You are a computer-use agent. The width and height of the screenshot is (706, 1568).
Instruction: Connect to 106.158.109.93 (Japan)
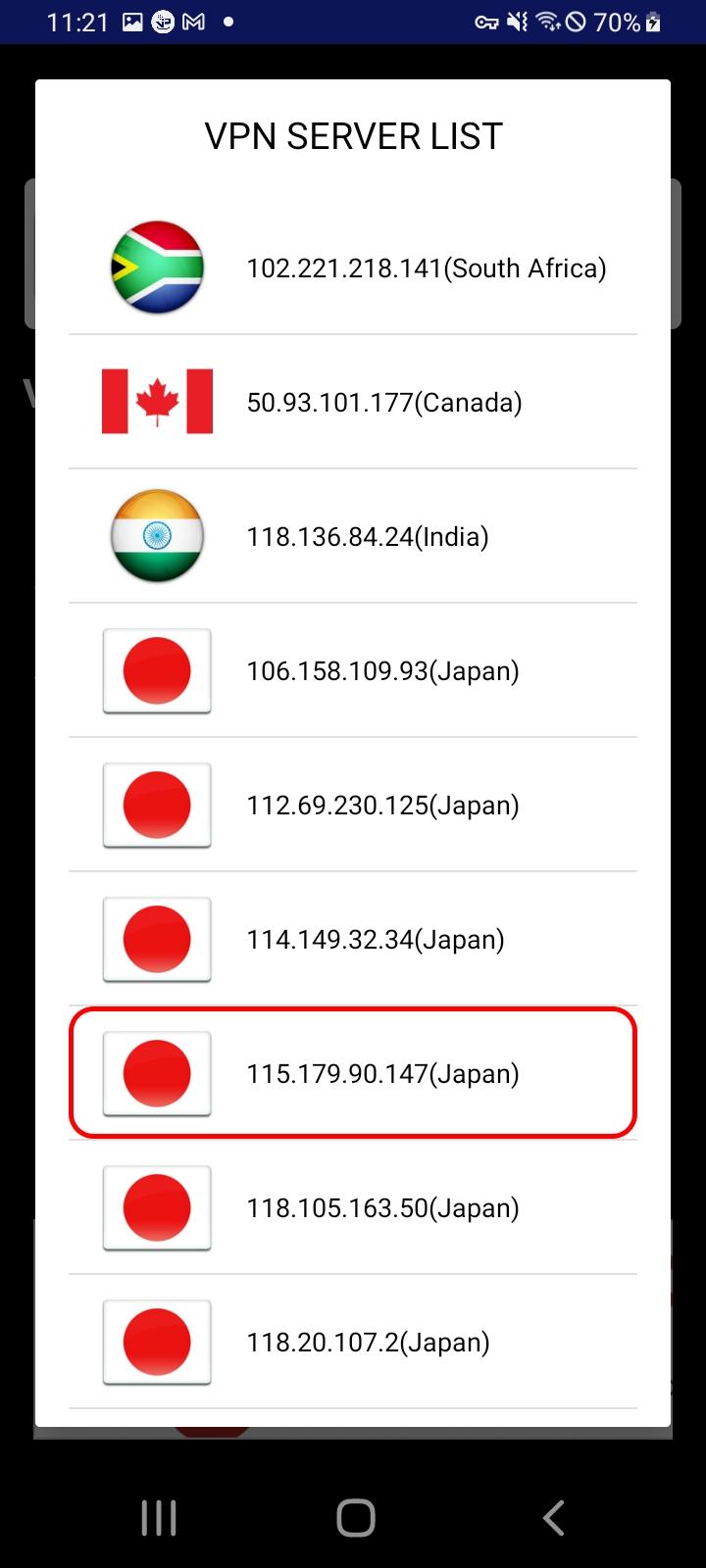coord(353,670)
